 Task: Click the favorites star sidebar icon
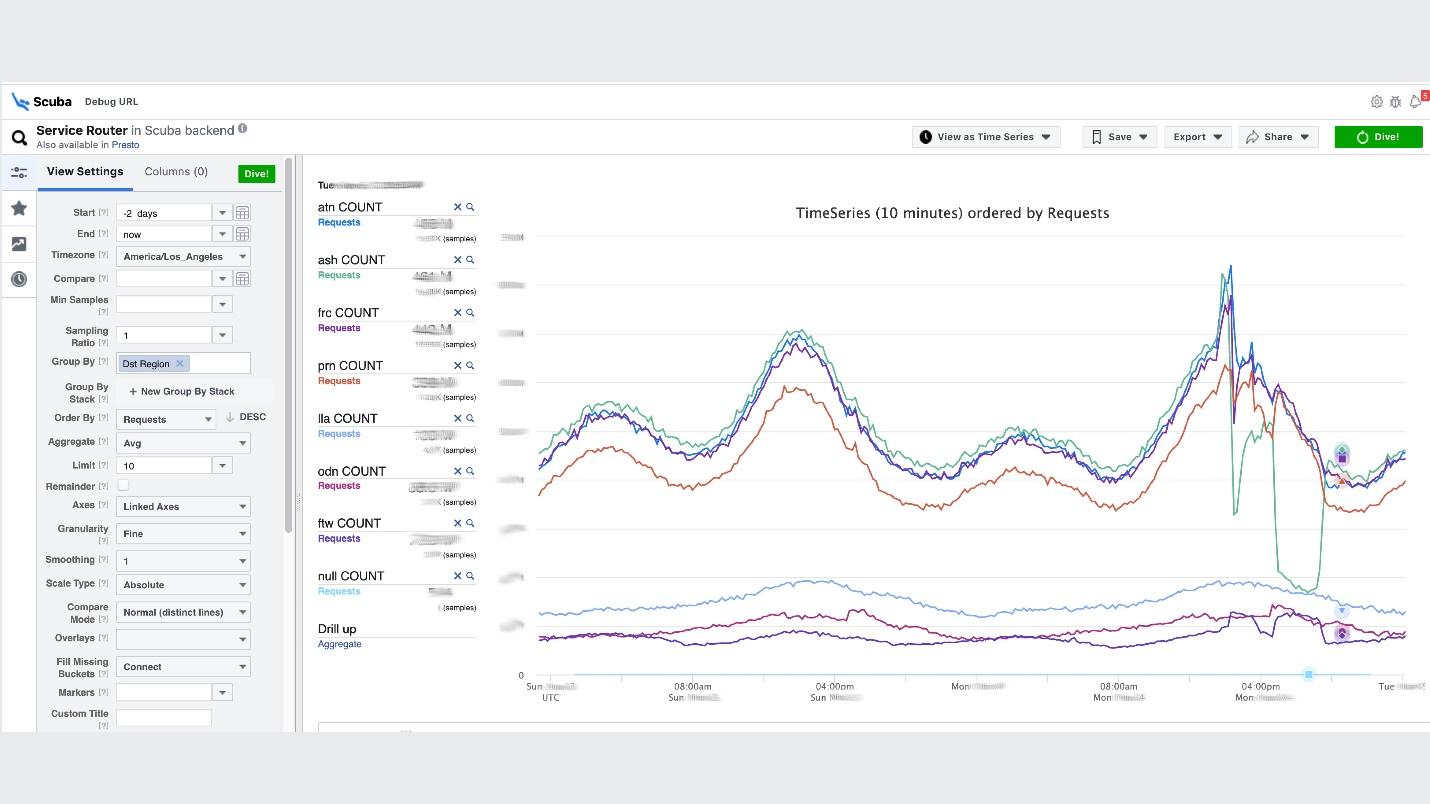19,208
